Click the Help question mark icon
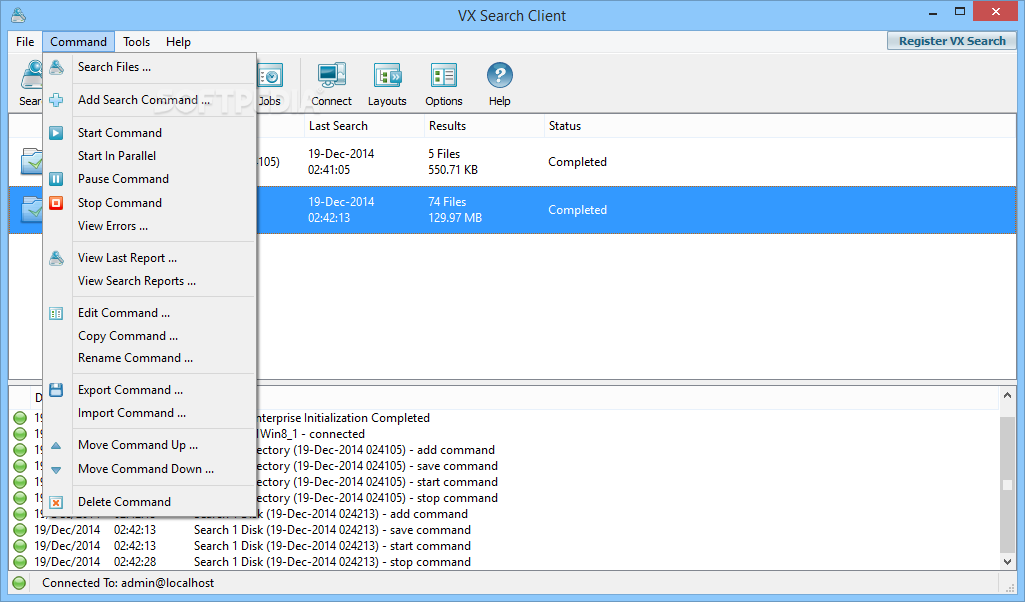This screenshot has width=1025, height=602. [x=499, y=76]
